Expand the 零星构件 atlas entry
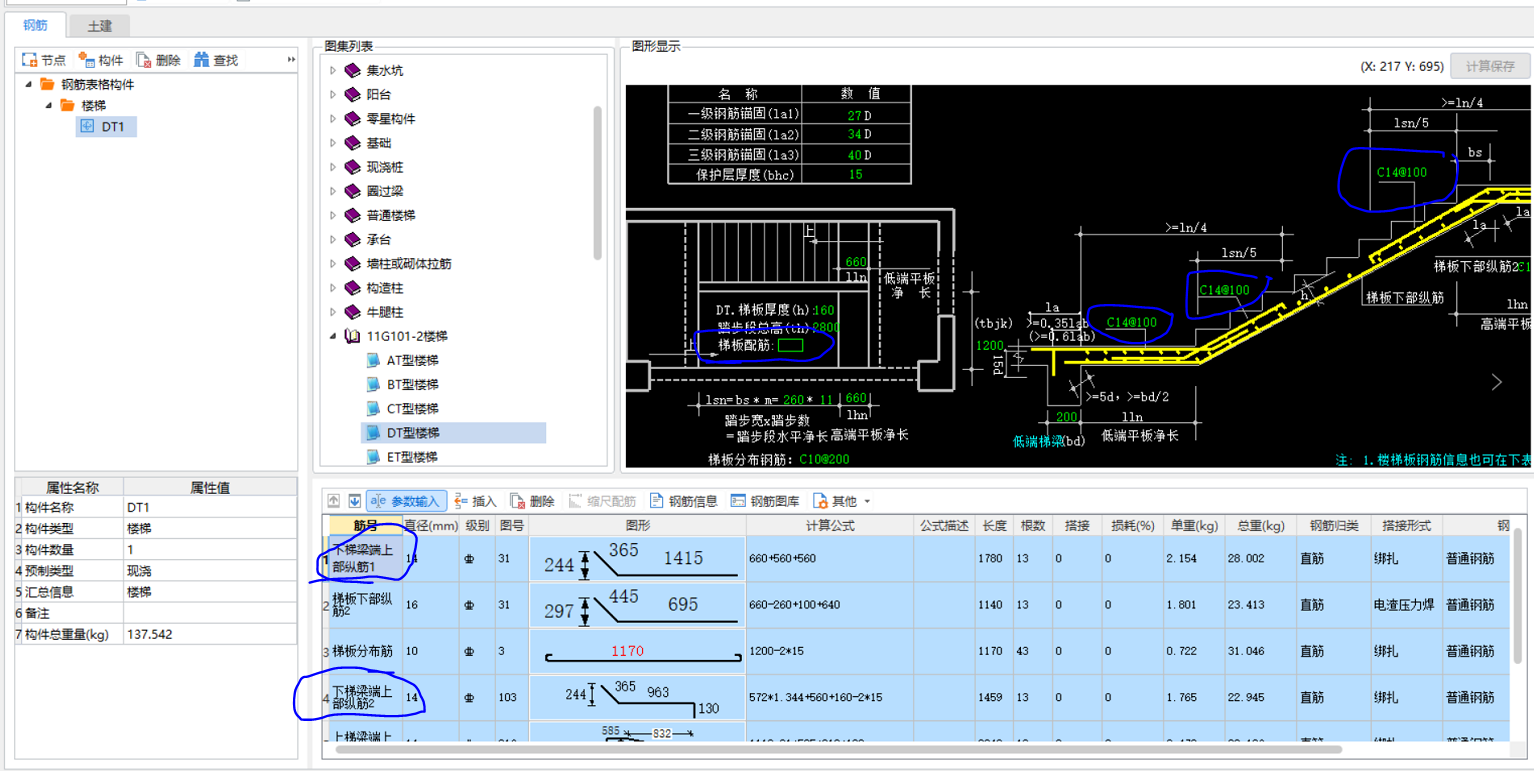Image resolution: width=1534 pixels, height=771 pixels. pos(334,119)
